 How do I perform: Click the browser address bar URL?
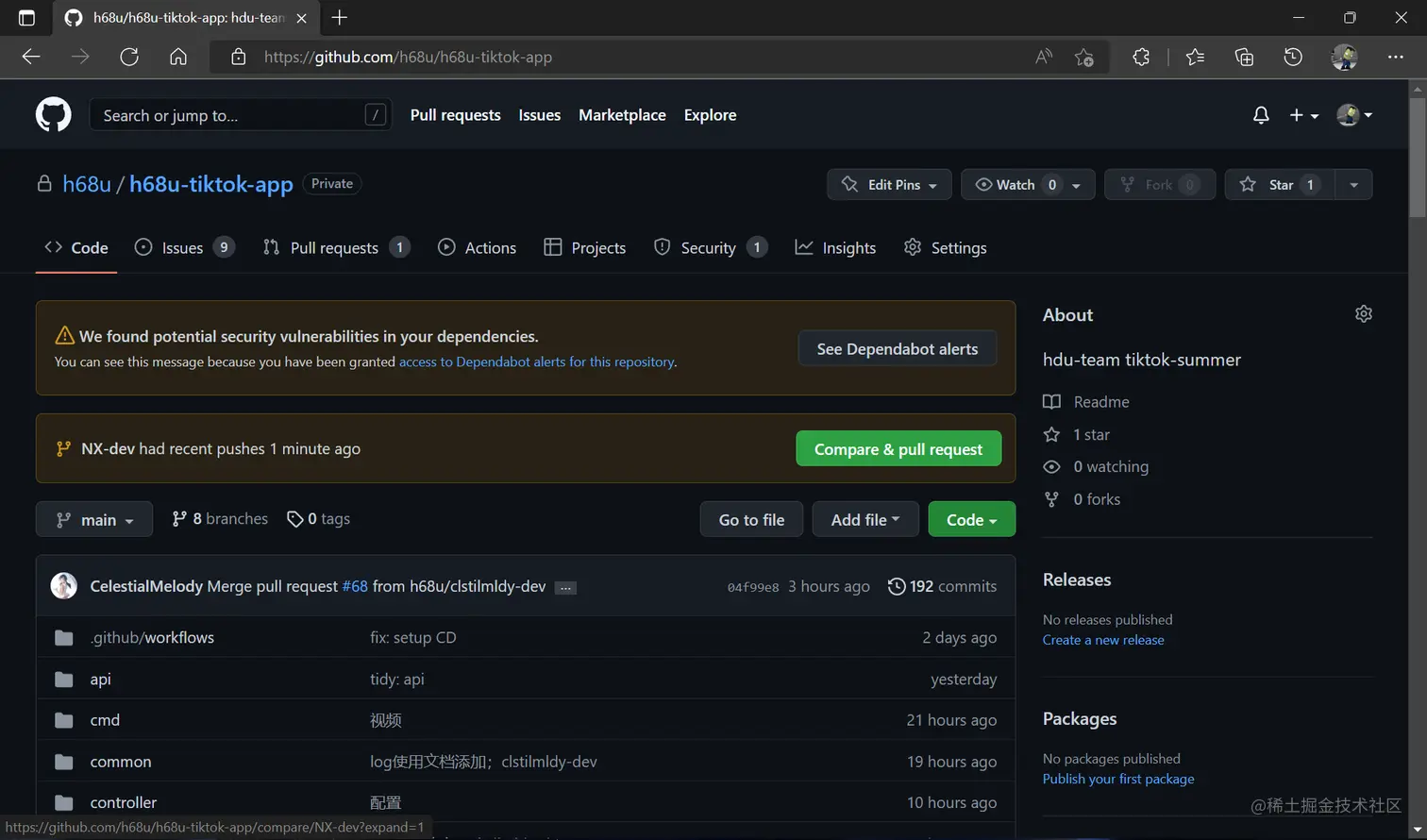[x=408, y=57]
